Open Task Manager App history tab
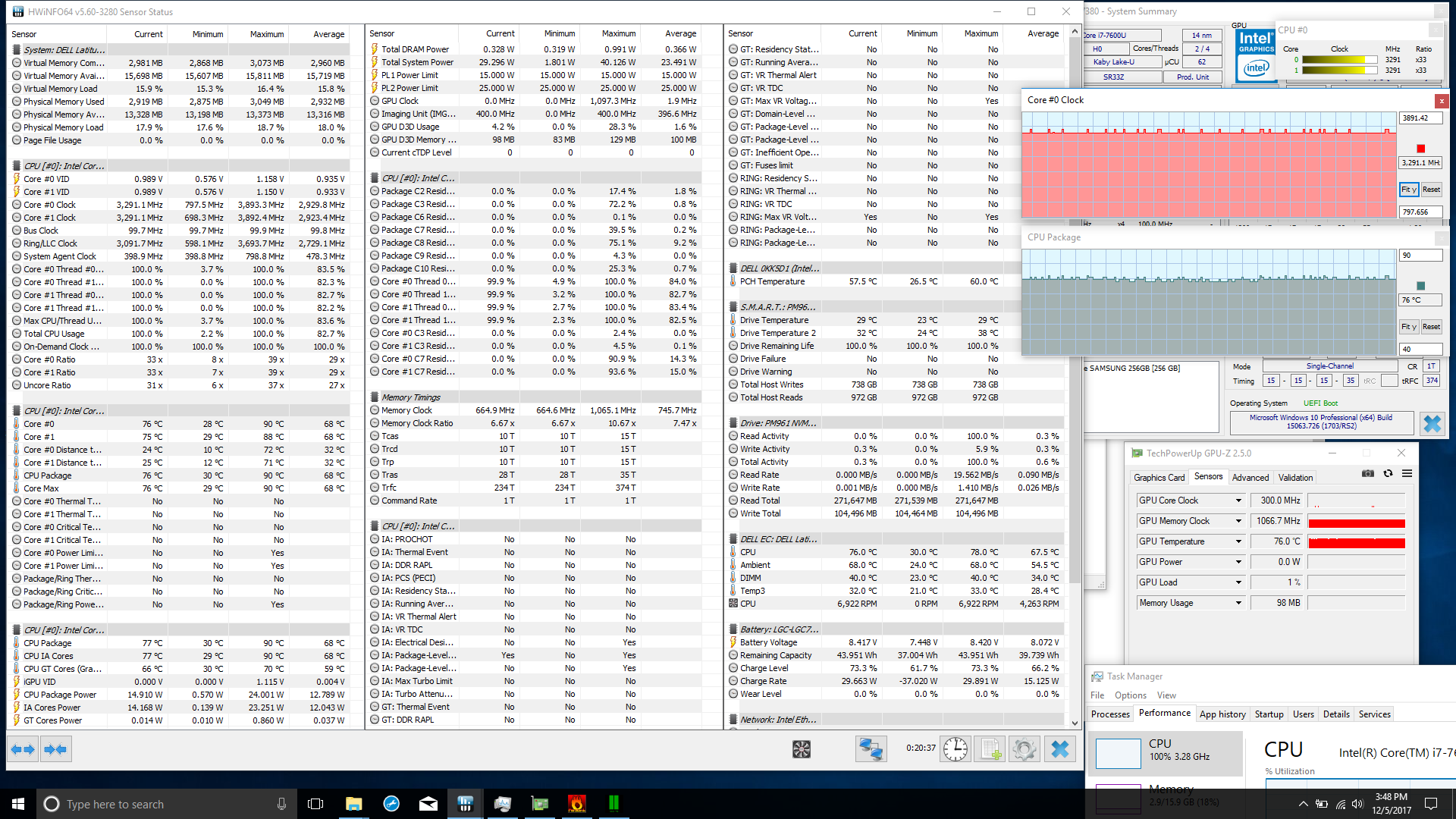The image size is (1456, 819). click(x=1222, y=714)
